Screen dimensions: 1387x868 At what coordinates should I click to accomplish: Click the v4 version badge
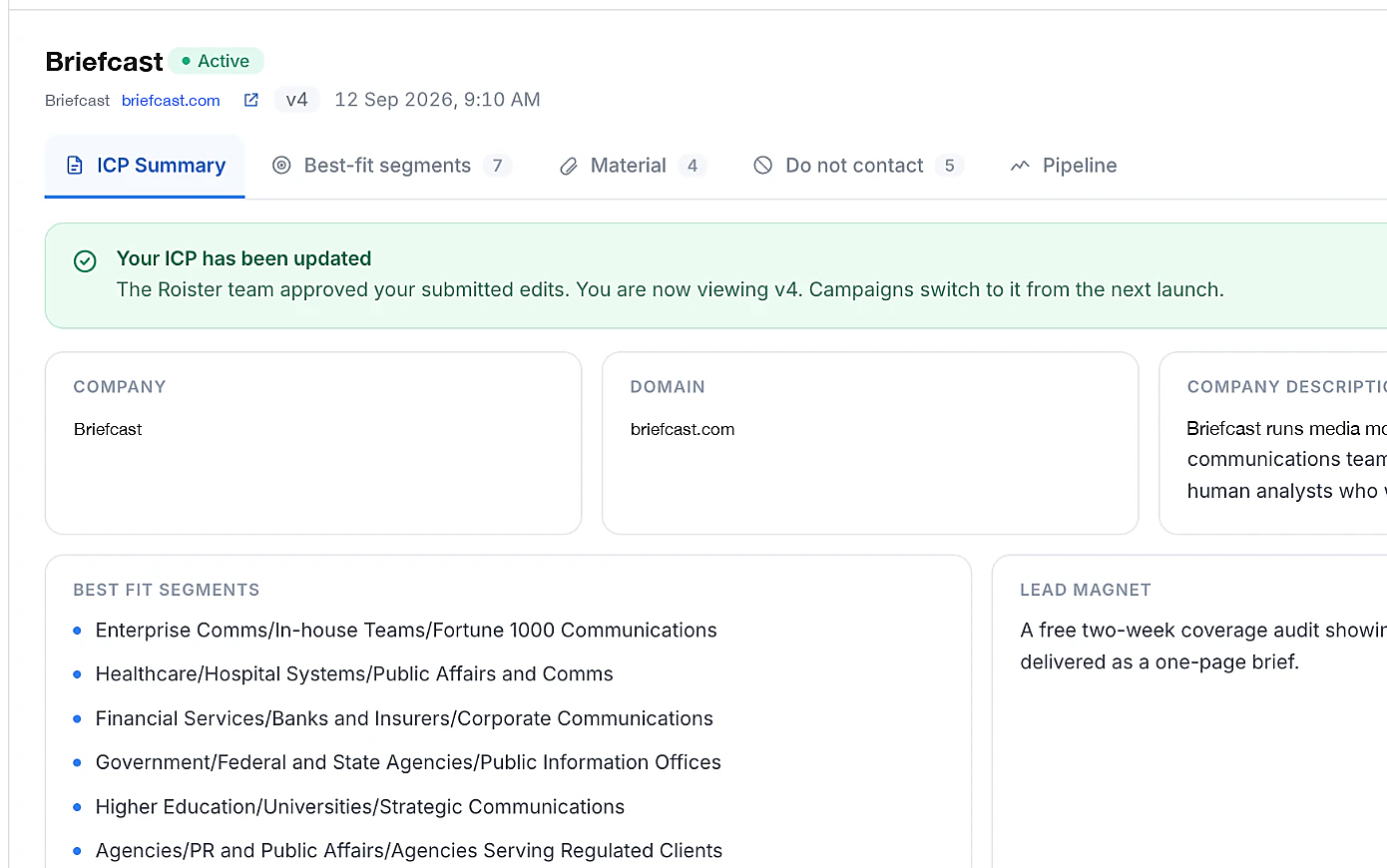(296, 100)
